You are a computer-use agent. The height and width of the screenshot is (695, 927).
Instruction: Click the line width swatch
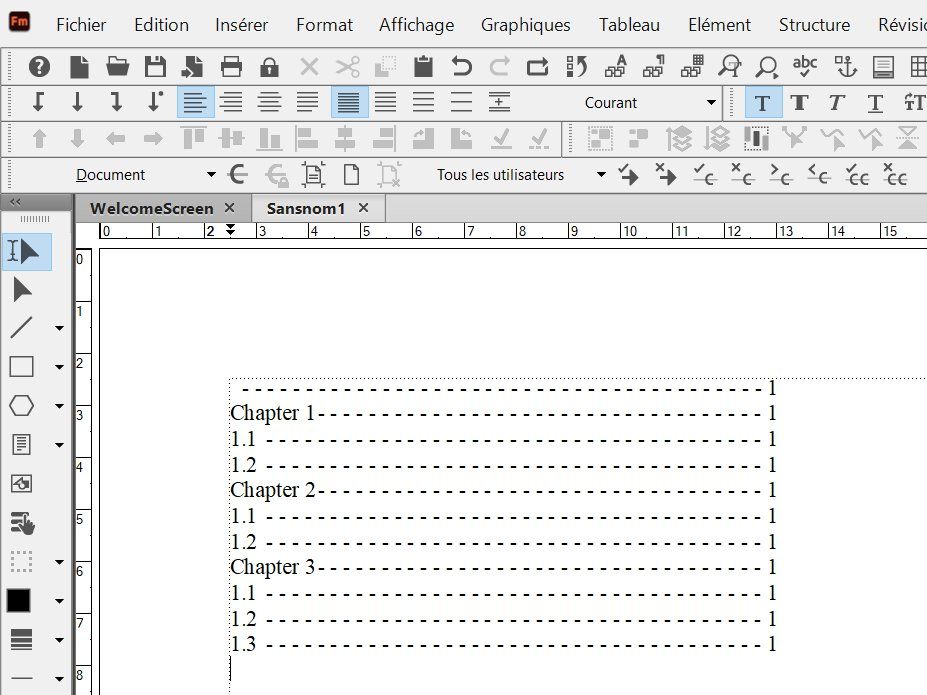(21, 640)
